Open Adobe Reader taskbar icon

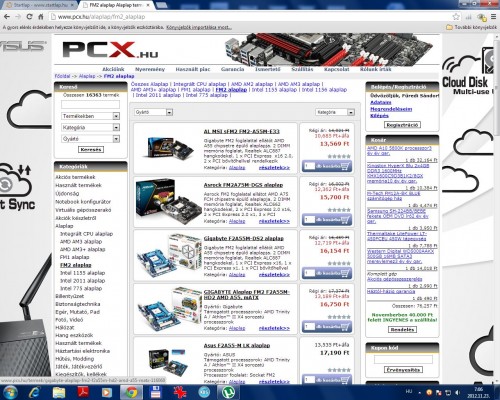coord(83,392)
